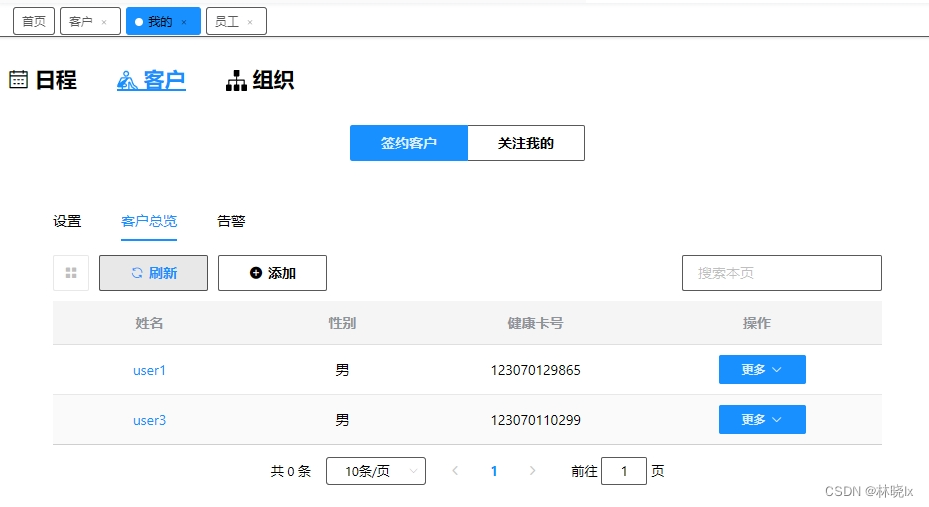Viewport: 929px width, 507px height.
Task: Go to next page arrow
Action: tap(532, 471)
